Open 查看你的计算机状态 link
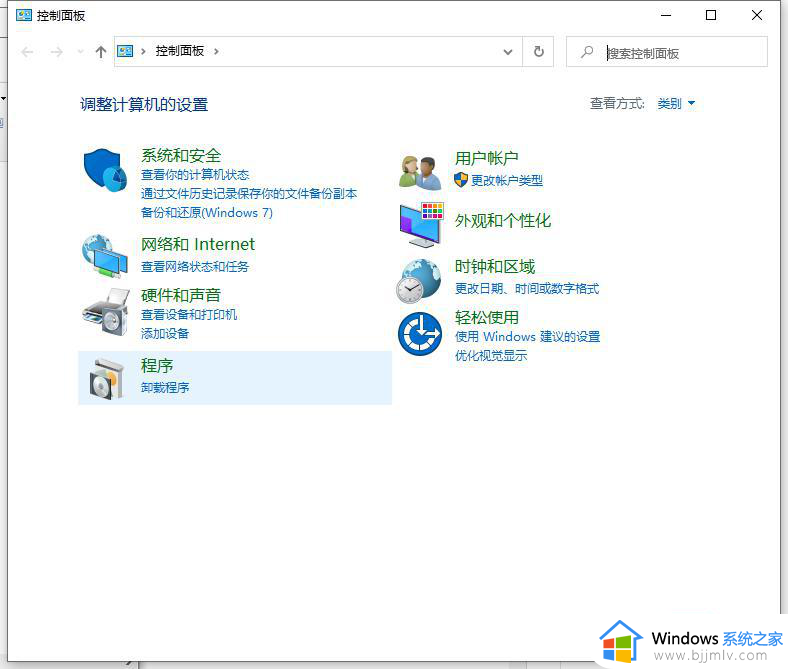The image size is (788, 669). (195, 175)
